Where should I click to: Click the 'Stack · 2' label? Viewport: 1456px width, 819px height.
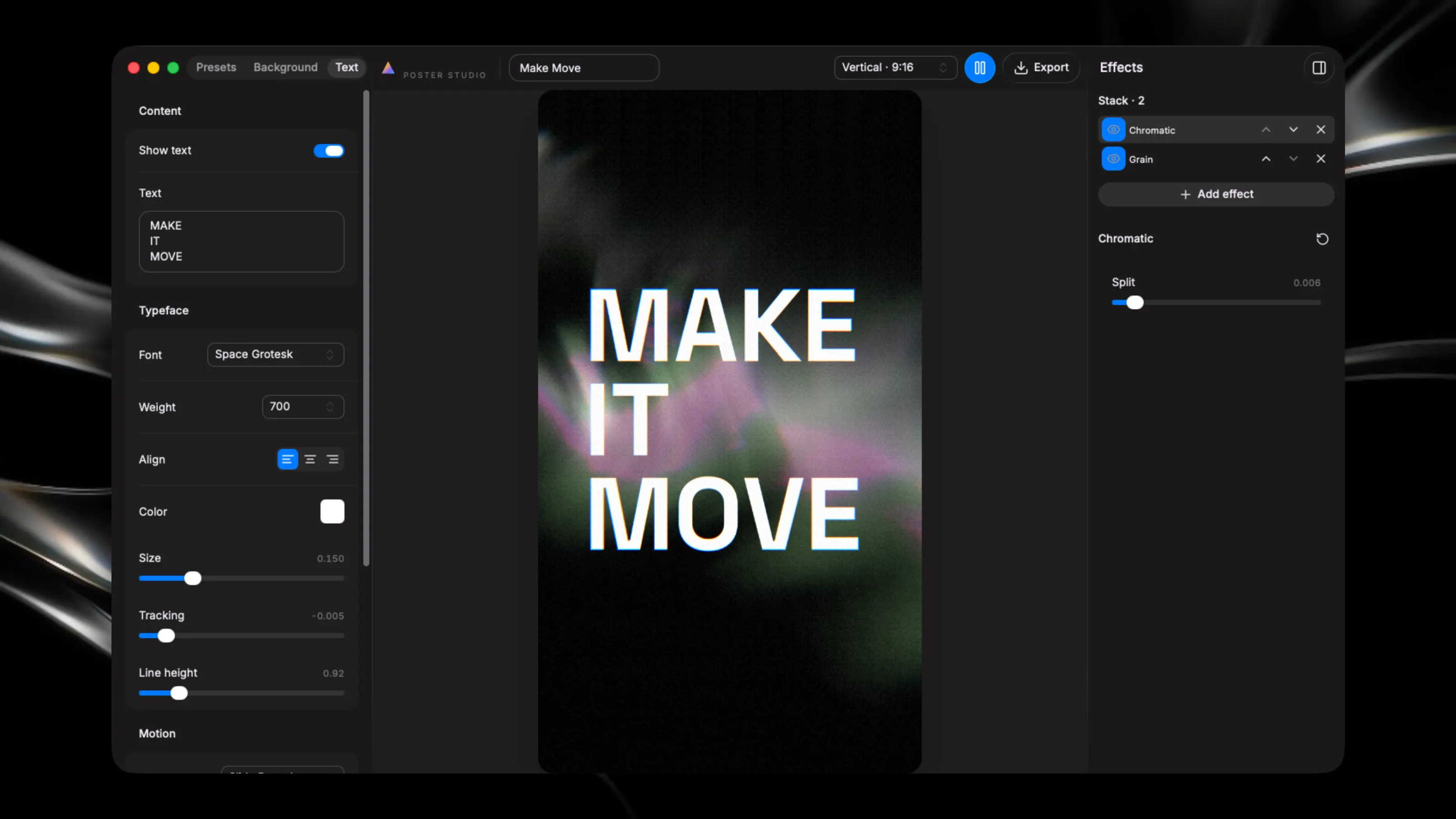pos(1121,101)
